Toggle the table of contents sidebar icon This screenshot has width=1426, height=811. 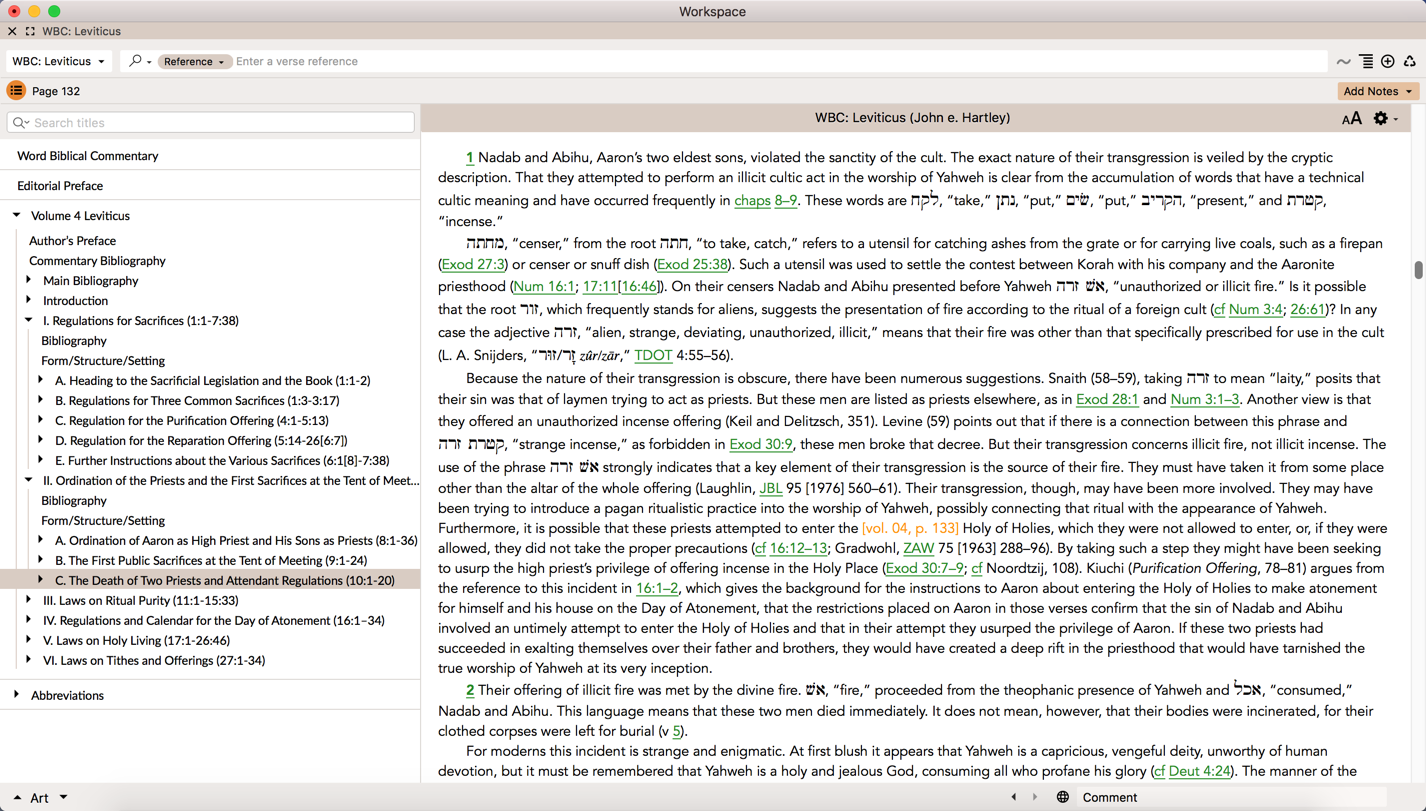16,91
